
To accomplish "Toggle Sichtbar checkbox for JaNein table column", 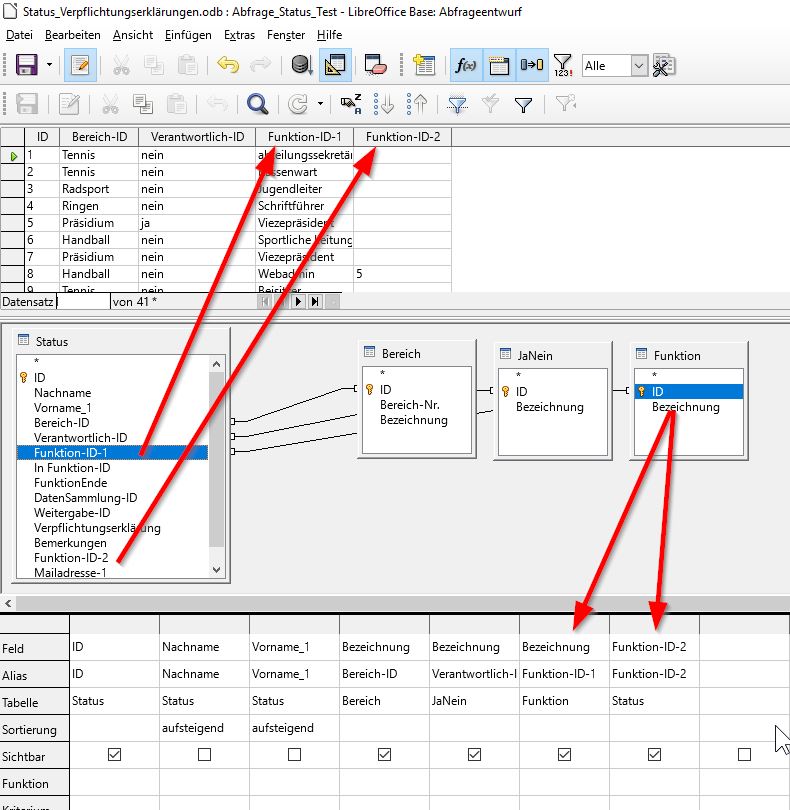I will [474, 755].
